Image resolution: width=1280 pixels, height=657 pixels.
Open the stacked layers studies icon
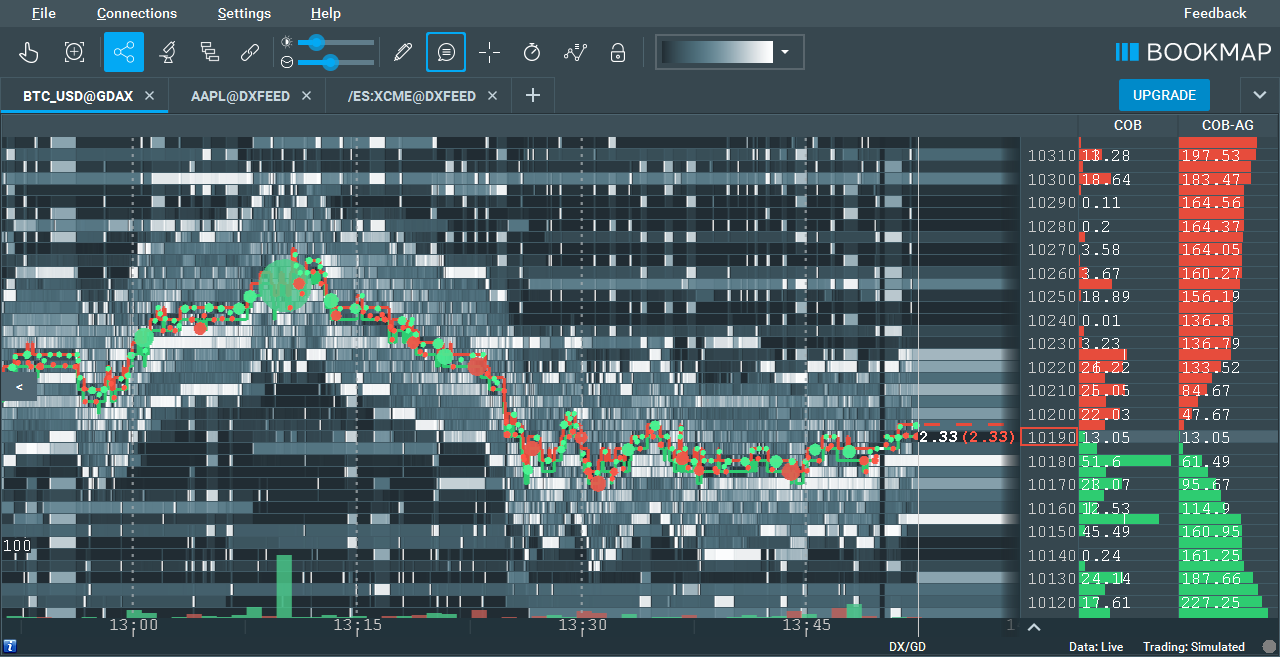[209, 52]
